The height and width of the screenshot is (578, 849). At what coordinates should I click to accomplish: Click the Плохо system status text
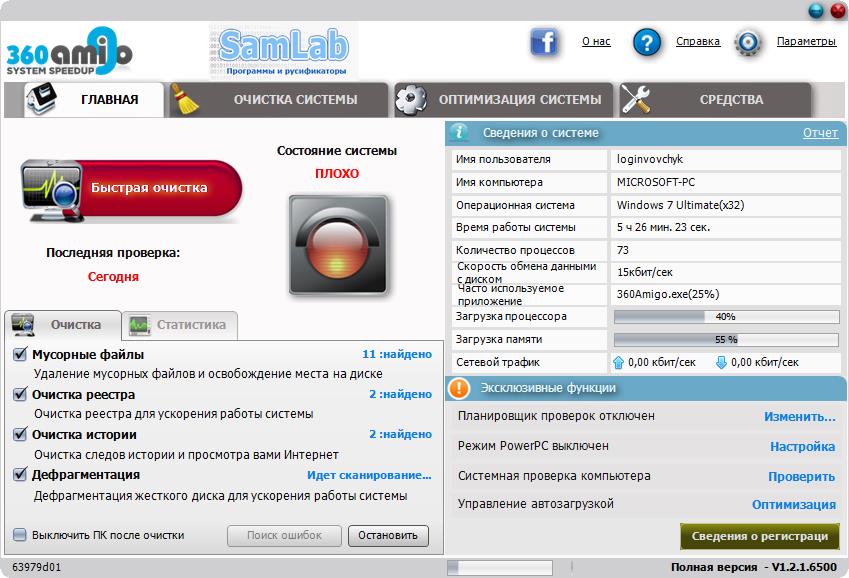[337, 173]
